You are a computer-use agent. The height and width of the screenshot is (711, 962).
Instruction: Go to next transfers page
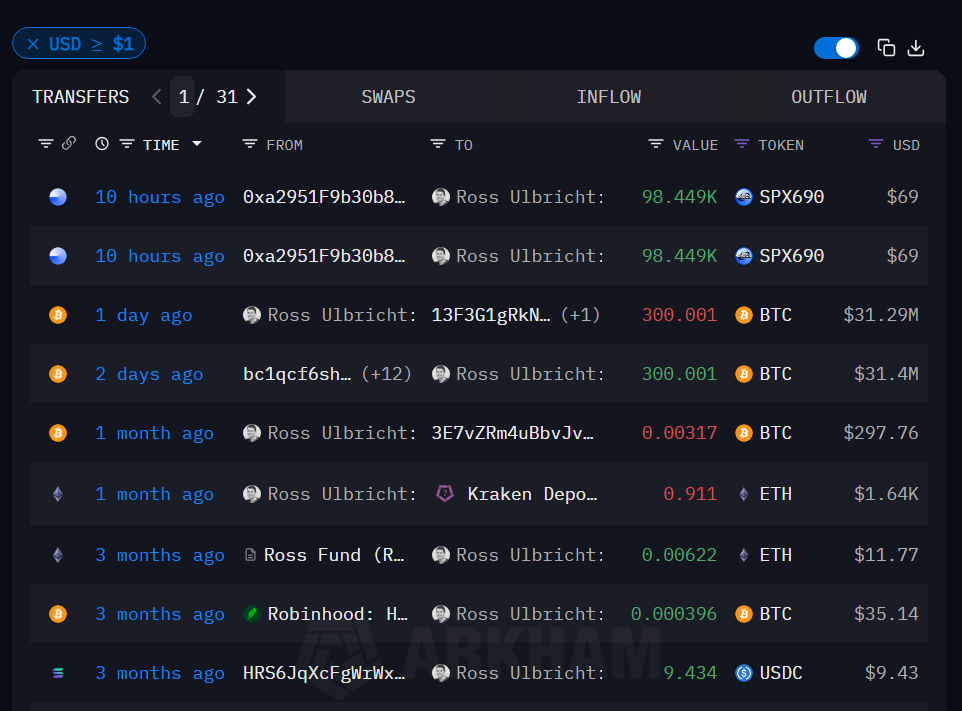252,97
